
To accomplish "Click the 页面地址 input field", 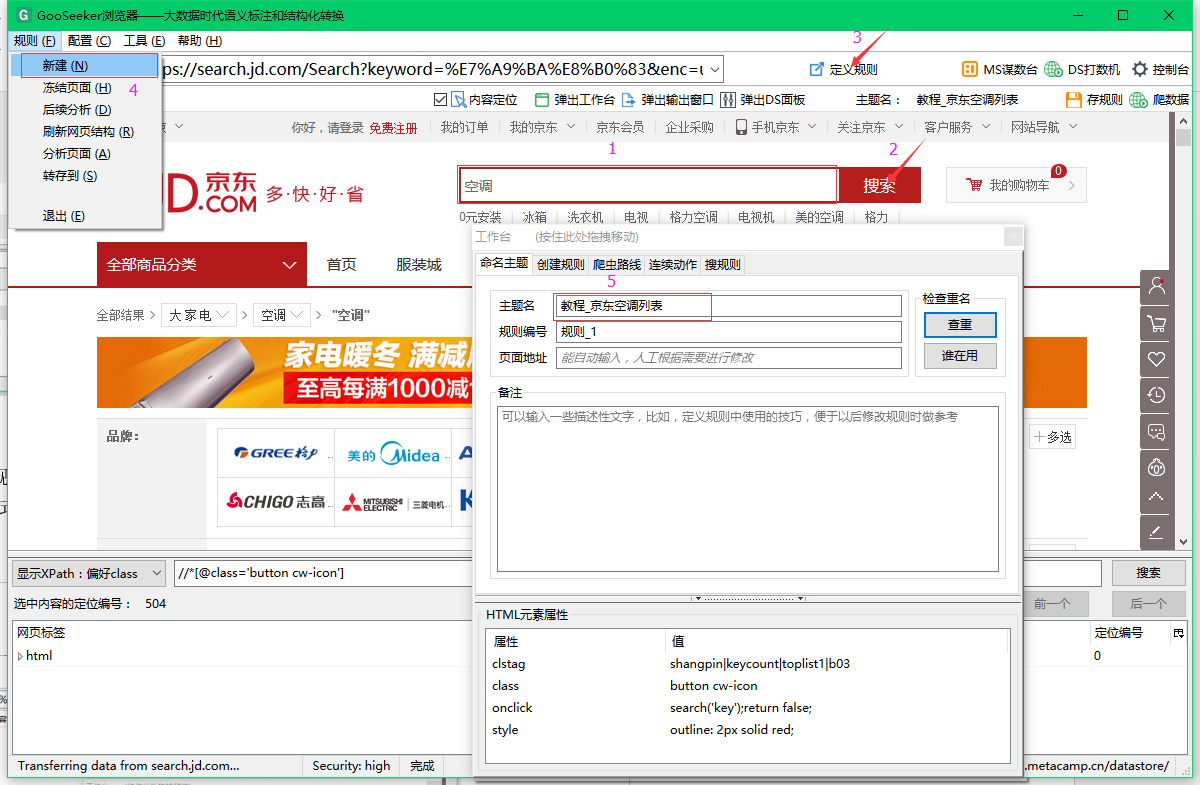I will coord(728,358).
